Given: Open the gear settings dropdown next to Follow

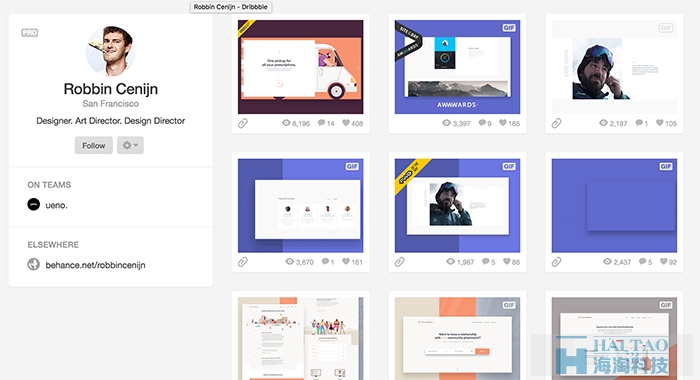Looking at the screenshot, I should click(130, 145).
